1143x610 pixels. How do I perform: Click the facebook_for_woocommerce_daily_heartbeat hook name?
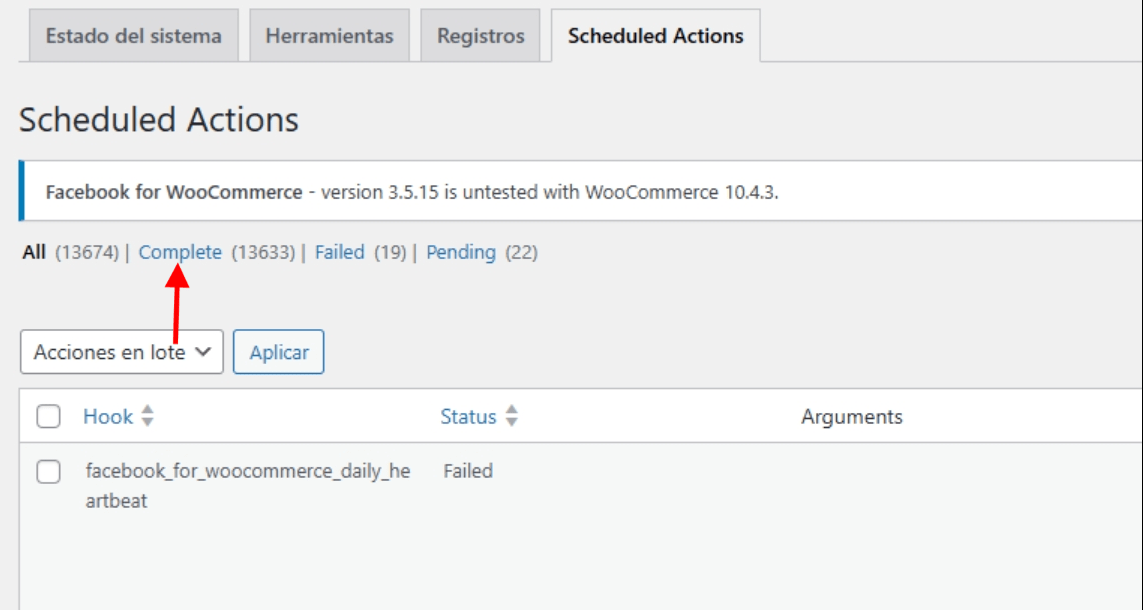tap(247, 485)
